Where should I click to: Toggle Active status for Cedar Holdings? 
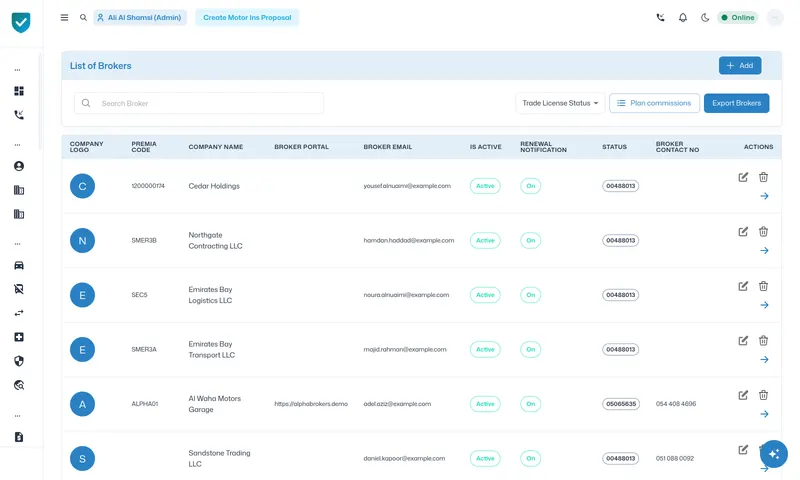(485, 186)
